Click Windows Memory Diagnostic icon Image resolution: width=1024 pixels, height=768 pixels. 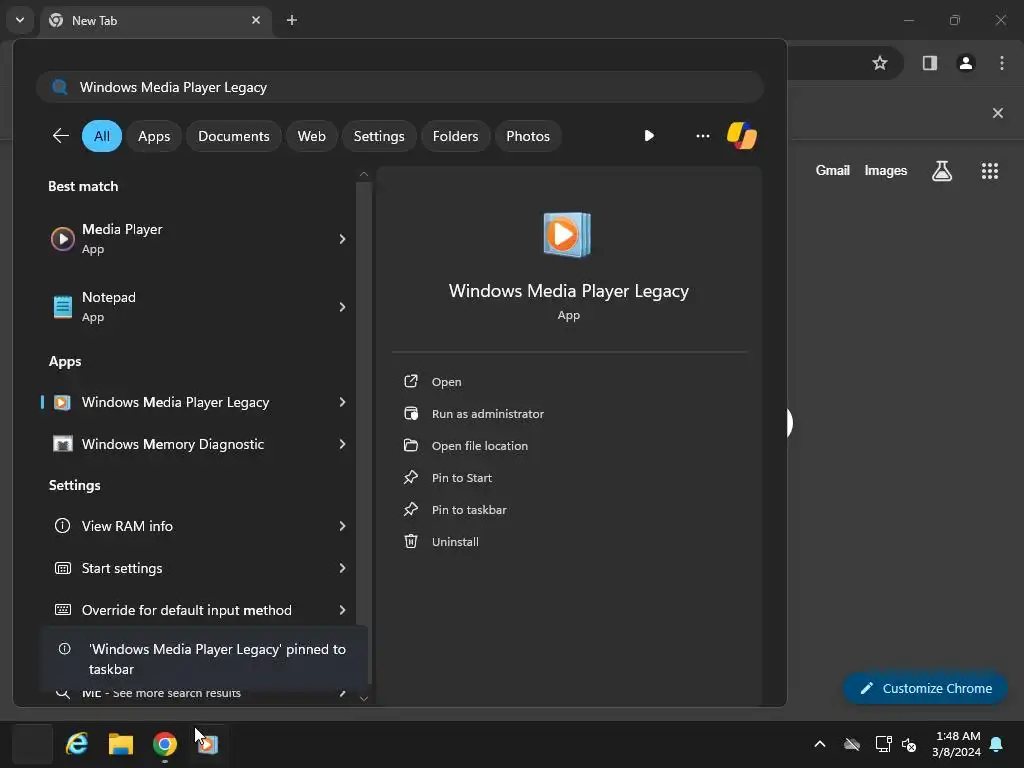(63, 444)
